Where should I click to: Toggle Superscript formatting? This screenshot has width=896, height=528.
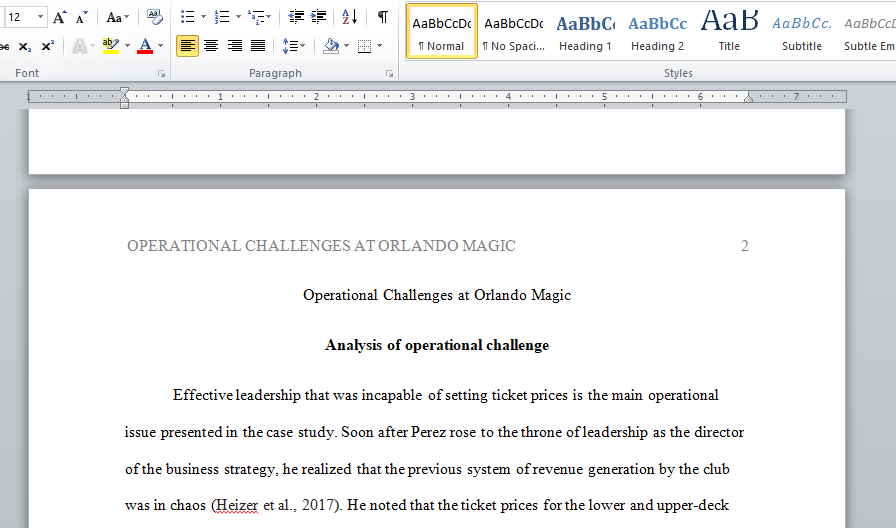point(48,46)
